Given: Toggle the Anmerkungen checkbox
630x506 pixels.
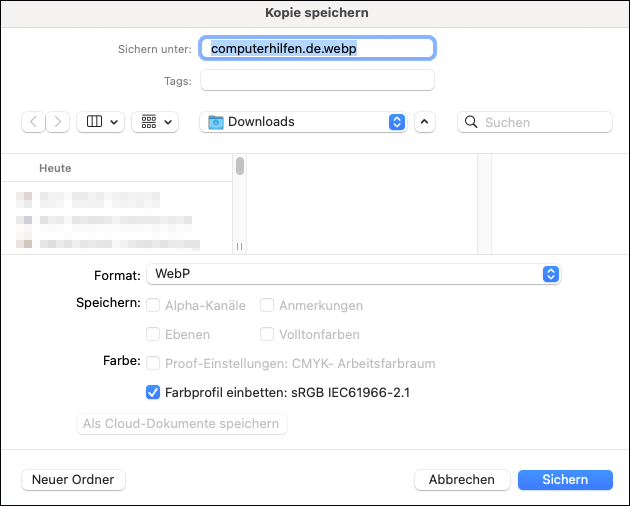Looking at the screenshot, I should coord(267,305).
